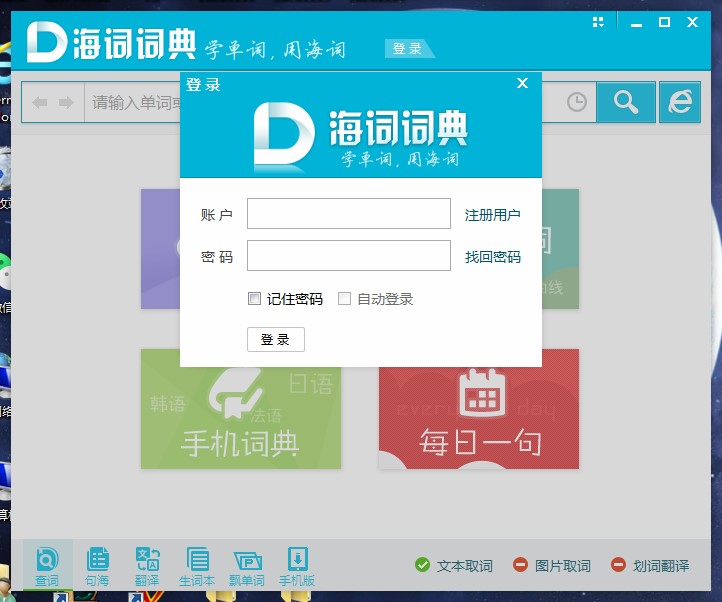Click the 登录 tab in the header
The image size is (722, 602).
point(408,48)
